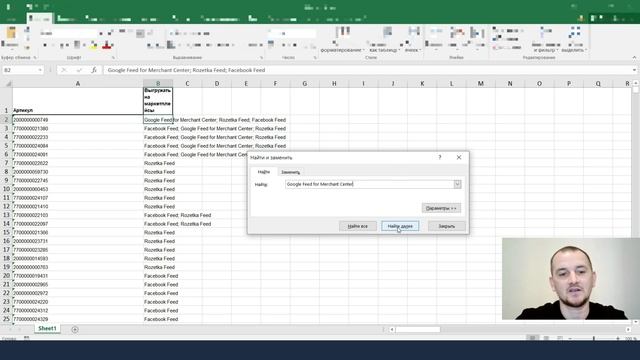
Task: Open the Alignment group dialog launcher
Action: pyautogui.click(x=261, y=58)
